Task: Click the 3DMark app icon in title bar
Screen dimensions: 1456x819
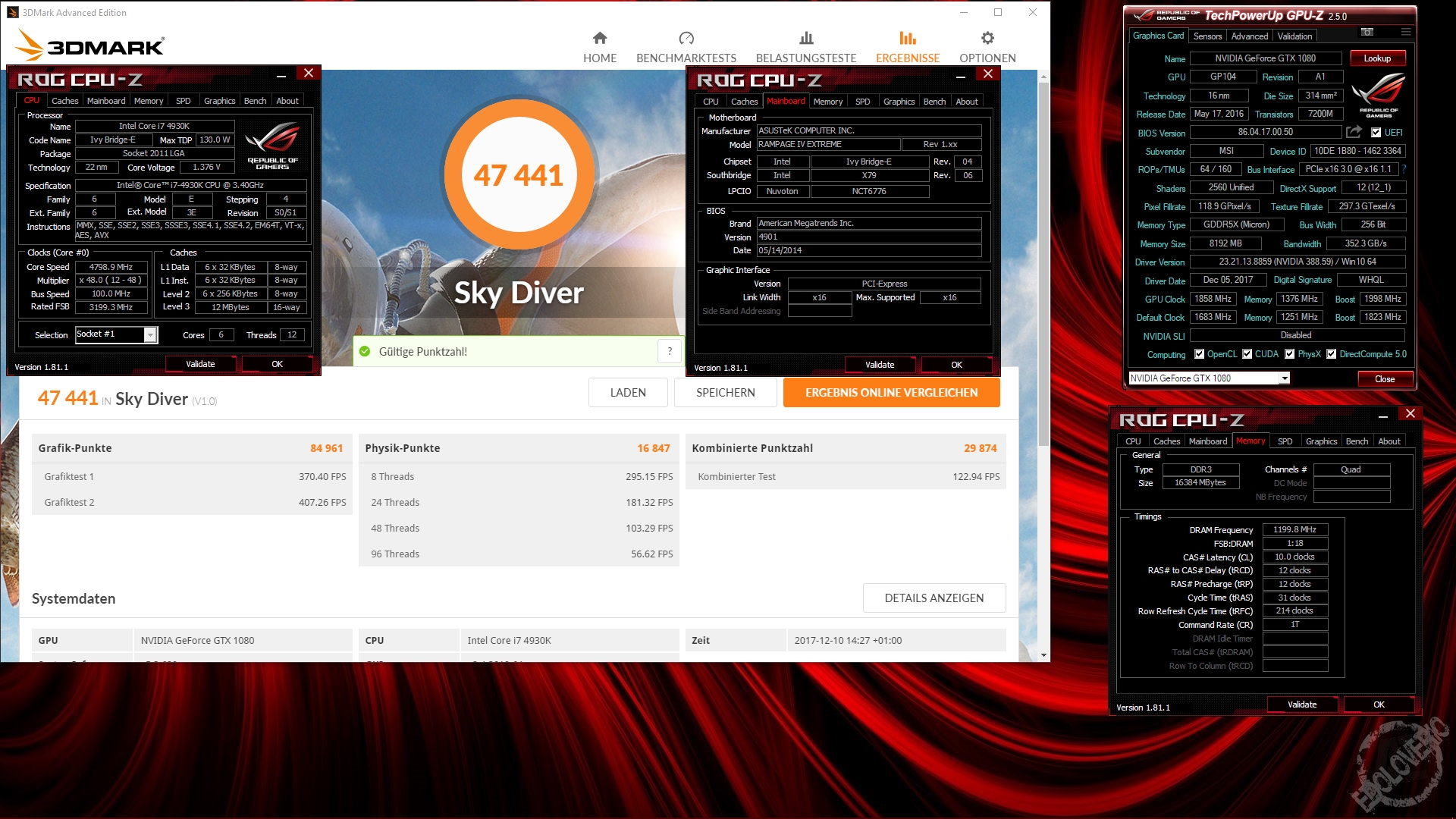Action: coord(13,12)
